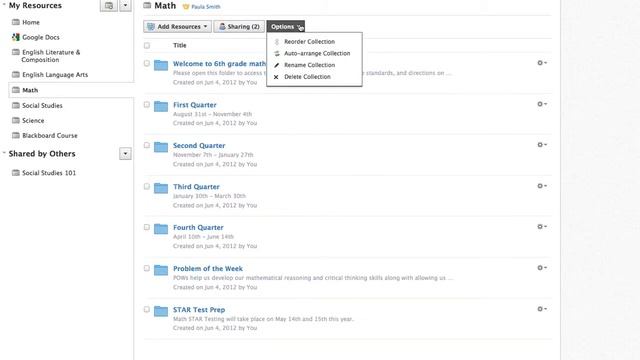Check the Third Quarter checkbox
This screenshot has height=360, width=640.
coord(147,187)
